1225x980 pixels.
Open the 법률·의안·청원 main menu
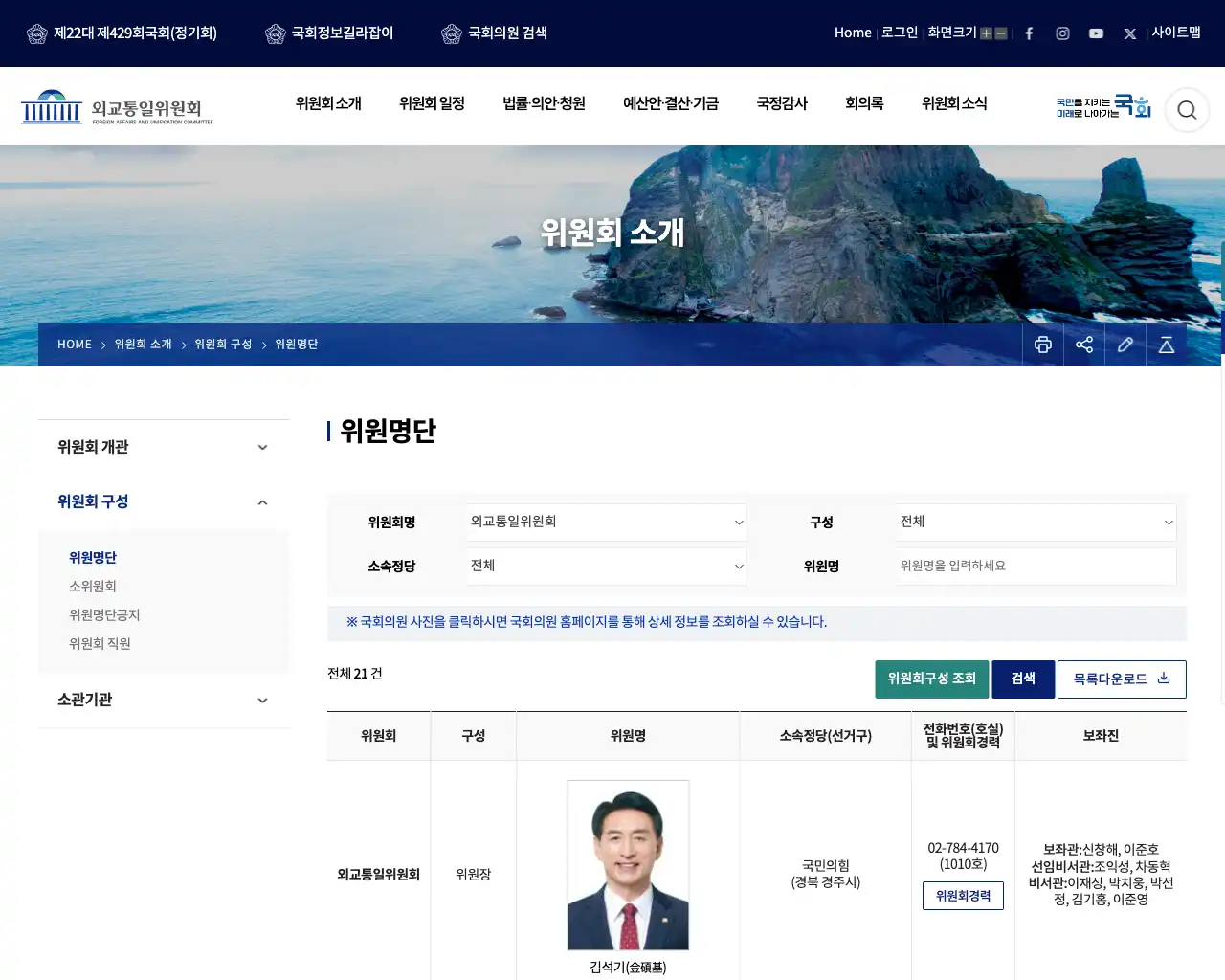544,103
